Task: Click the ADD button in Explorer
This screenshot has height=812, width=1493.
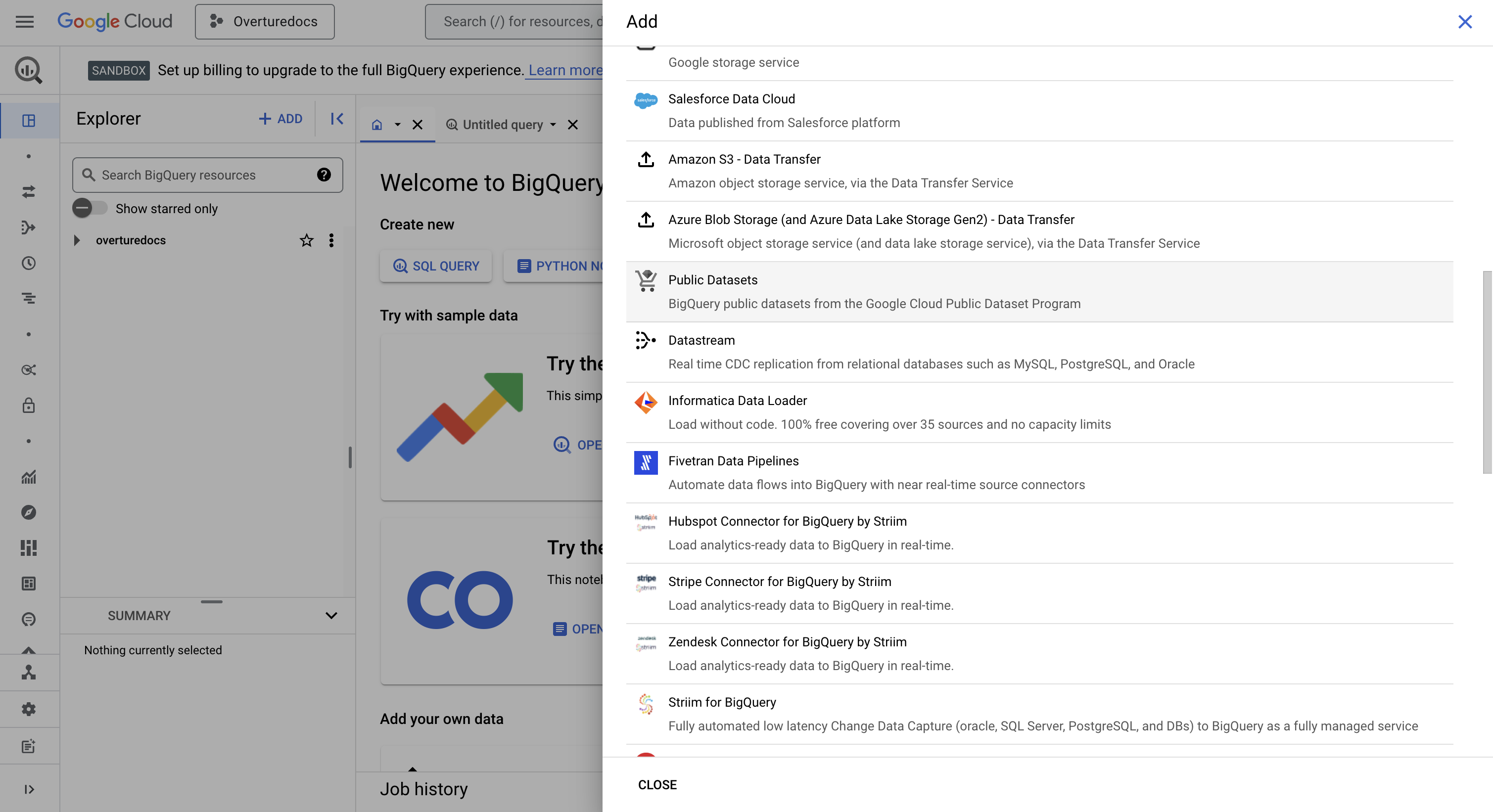Action: coord(280,119)
